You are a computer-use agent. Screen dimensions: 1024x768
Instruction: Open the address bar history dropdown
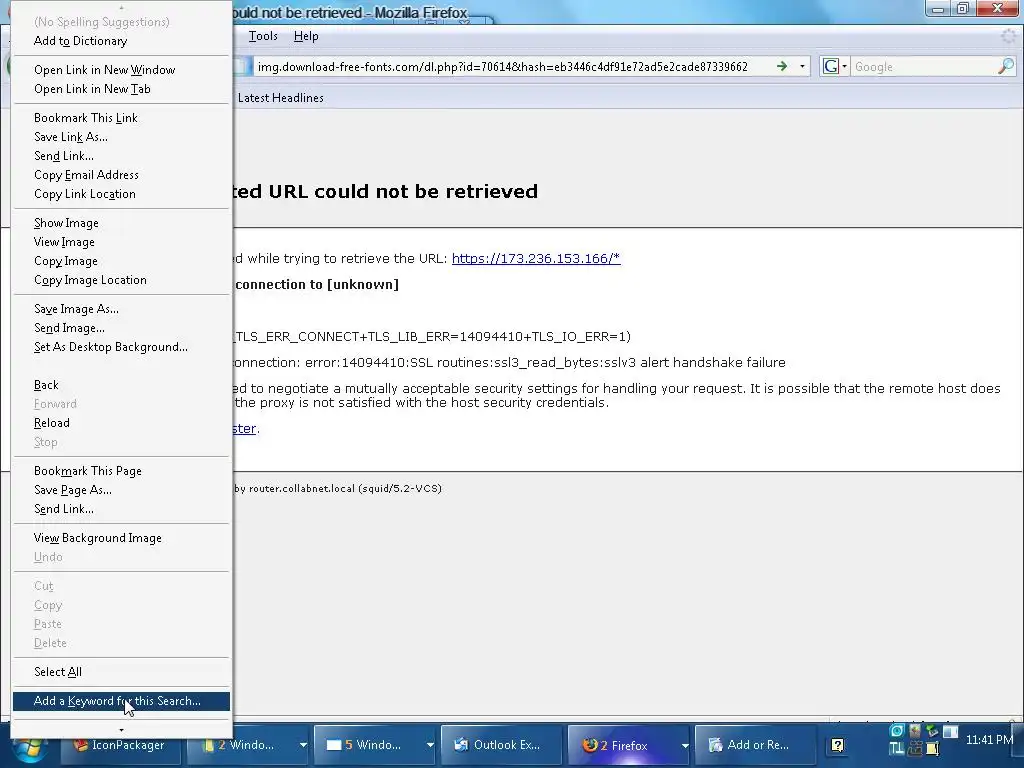(803, 67)
